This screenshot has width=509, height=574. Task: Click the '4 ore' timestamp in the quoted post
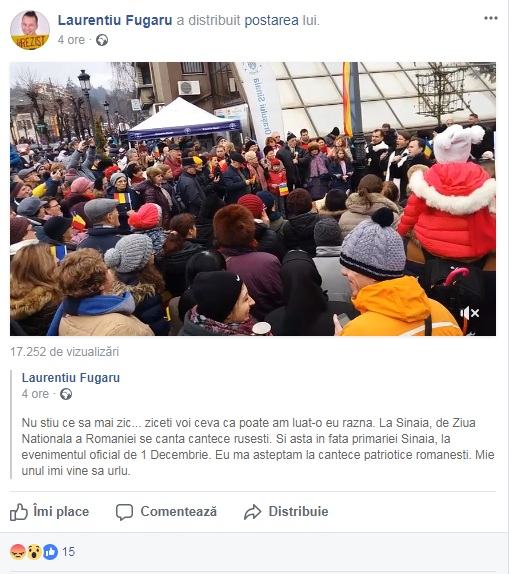click(x=35, y=394)
